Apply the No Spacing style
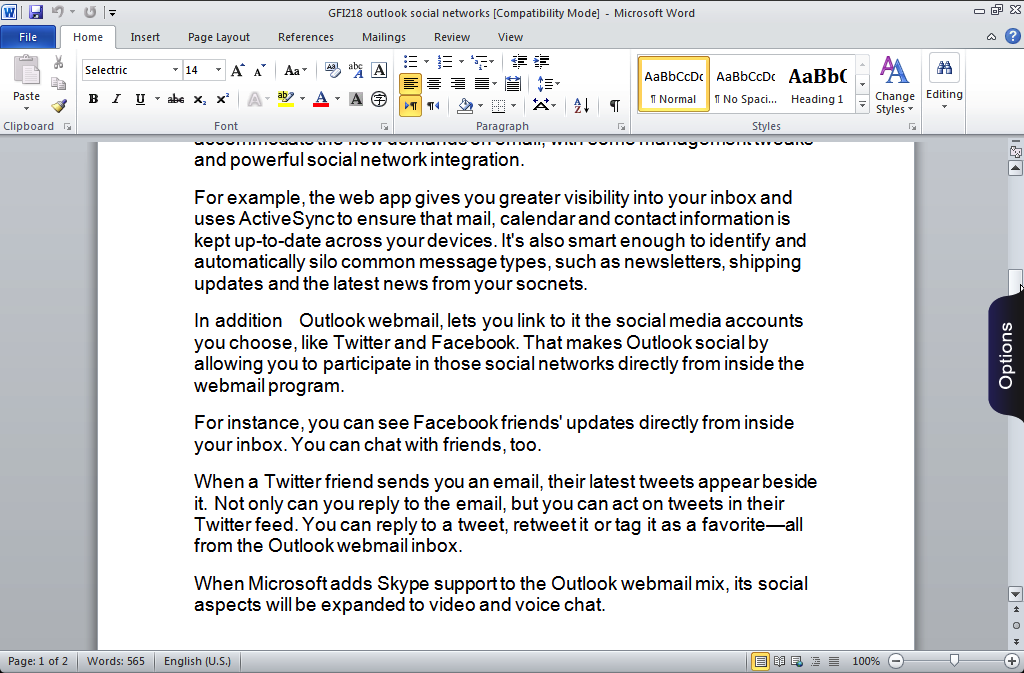 [746, 84]
